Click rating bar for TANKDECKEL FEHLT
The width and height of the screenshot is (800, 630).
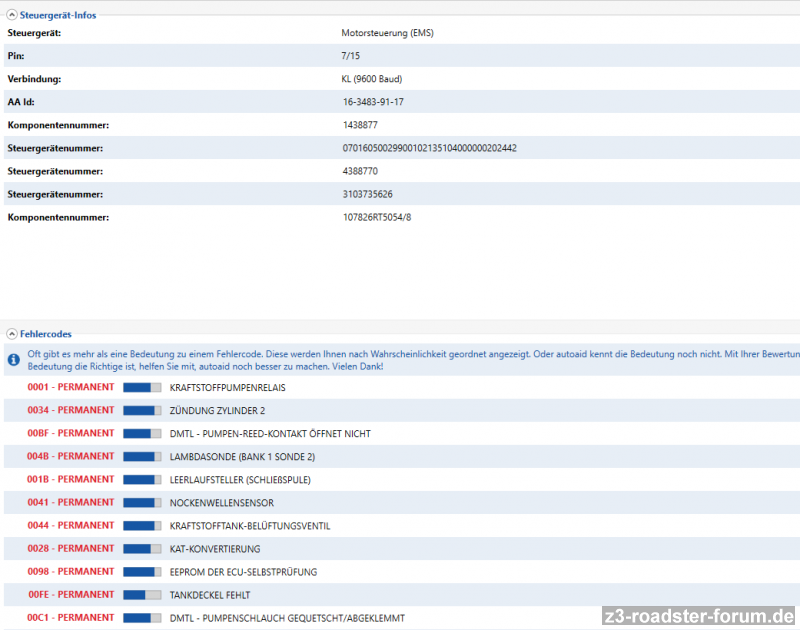(x=142, y=595)
